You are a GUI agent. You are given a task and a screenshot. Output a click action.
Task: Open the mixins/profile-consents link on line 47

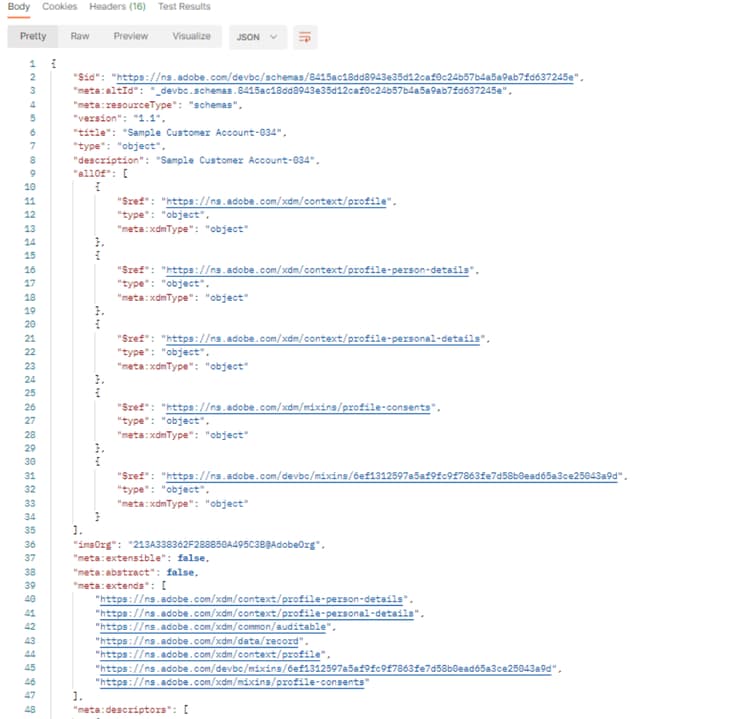(232, 682)
